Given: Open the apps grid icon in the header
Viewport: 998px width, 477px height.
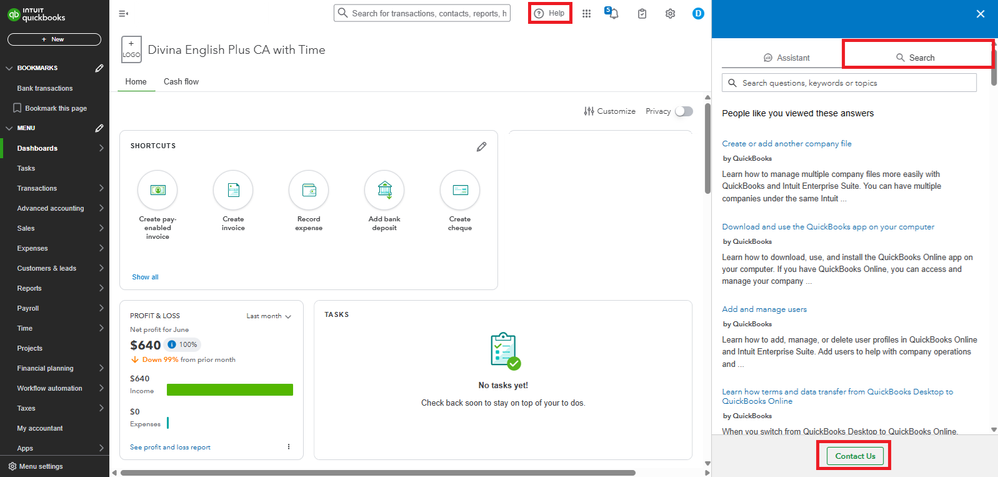Looking at the screenshot, I should tap(586, 13).
